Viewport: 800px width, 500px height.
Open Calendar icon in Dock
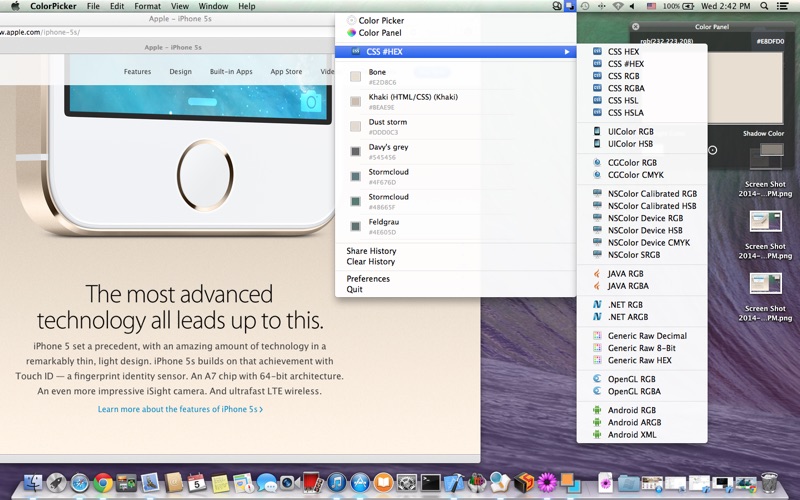point(196,482)
